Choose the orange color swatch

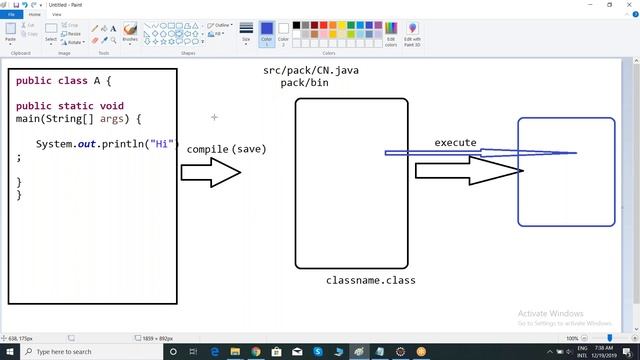point(333,25)
